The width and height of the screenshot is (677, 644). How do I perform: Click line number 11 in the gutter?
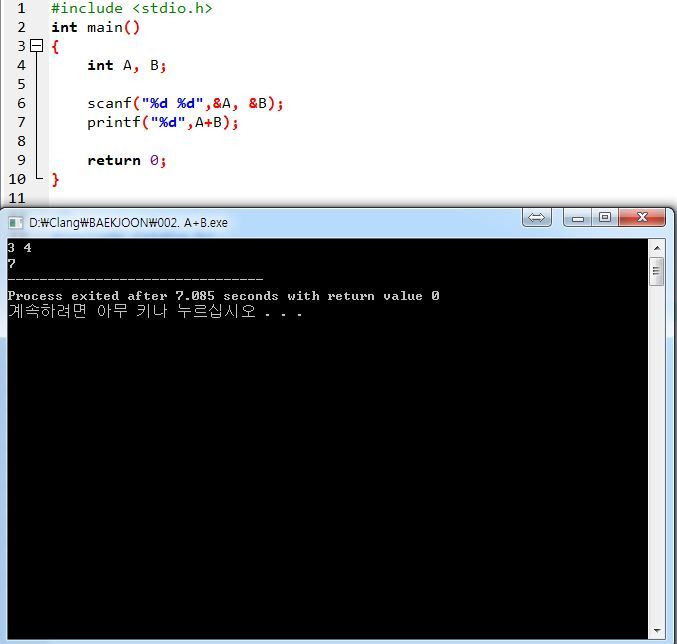coord(17,198)
